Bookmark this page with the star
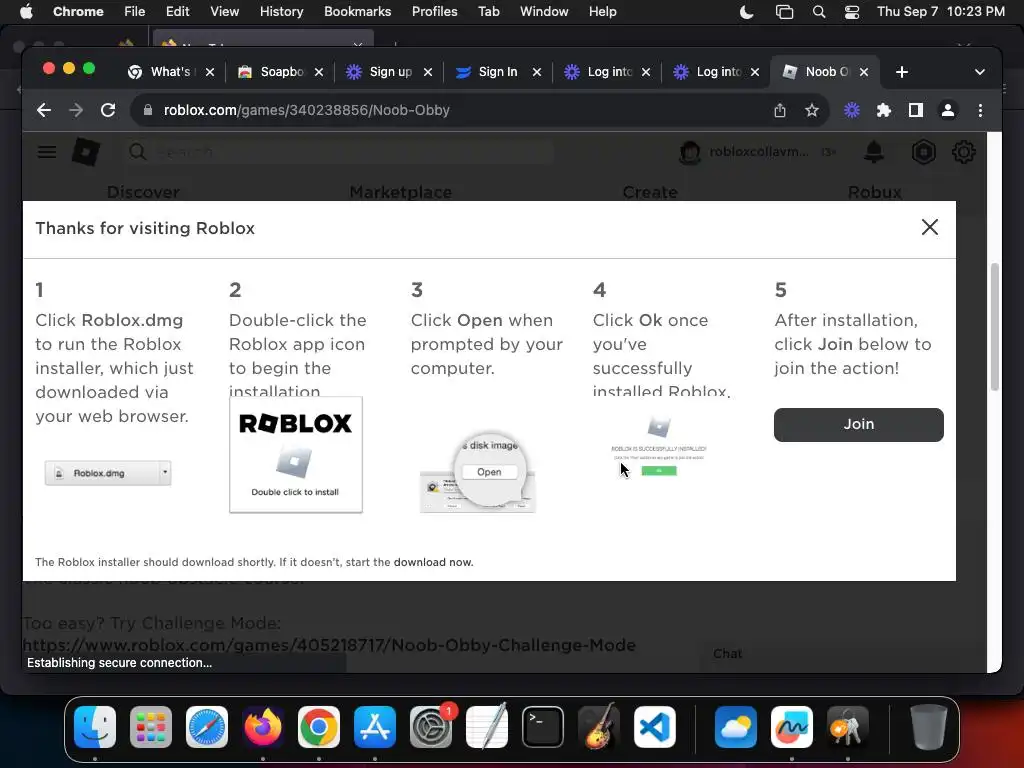 (812, 110)
